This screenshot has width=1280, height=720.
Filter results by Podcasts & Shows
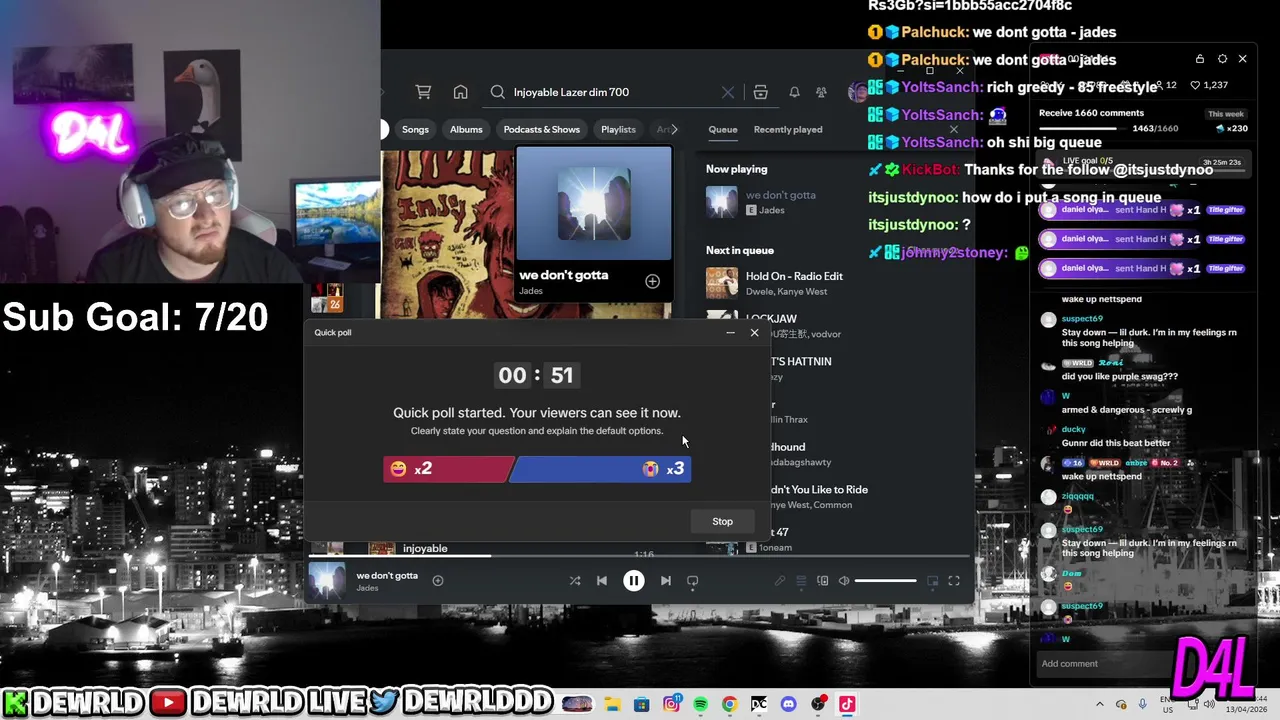tap(541, 129)
